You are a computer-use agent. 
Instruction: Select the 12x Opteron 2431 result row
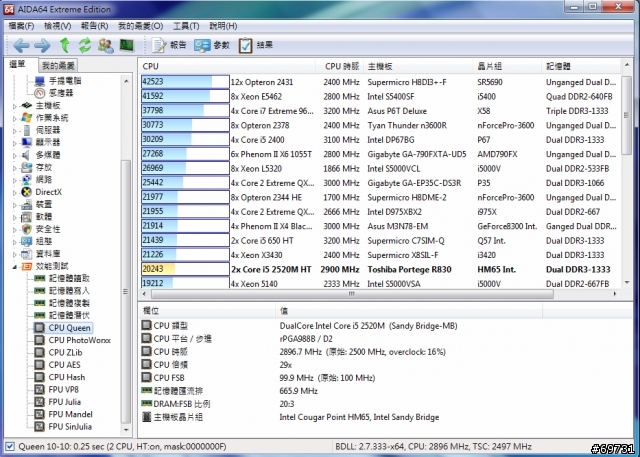click(x=380, y=82)
